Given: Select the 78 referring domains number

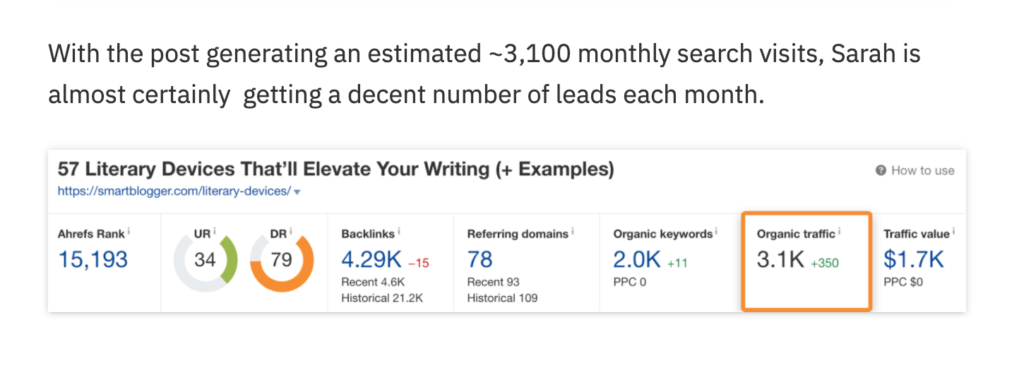Looking at the screenshot, I should 480,260.
